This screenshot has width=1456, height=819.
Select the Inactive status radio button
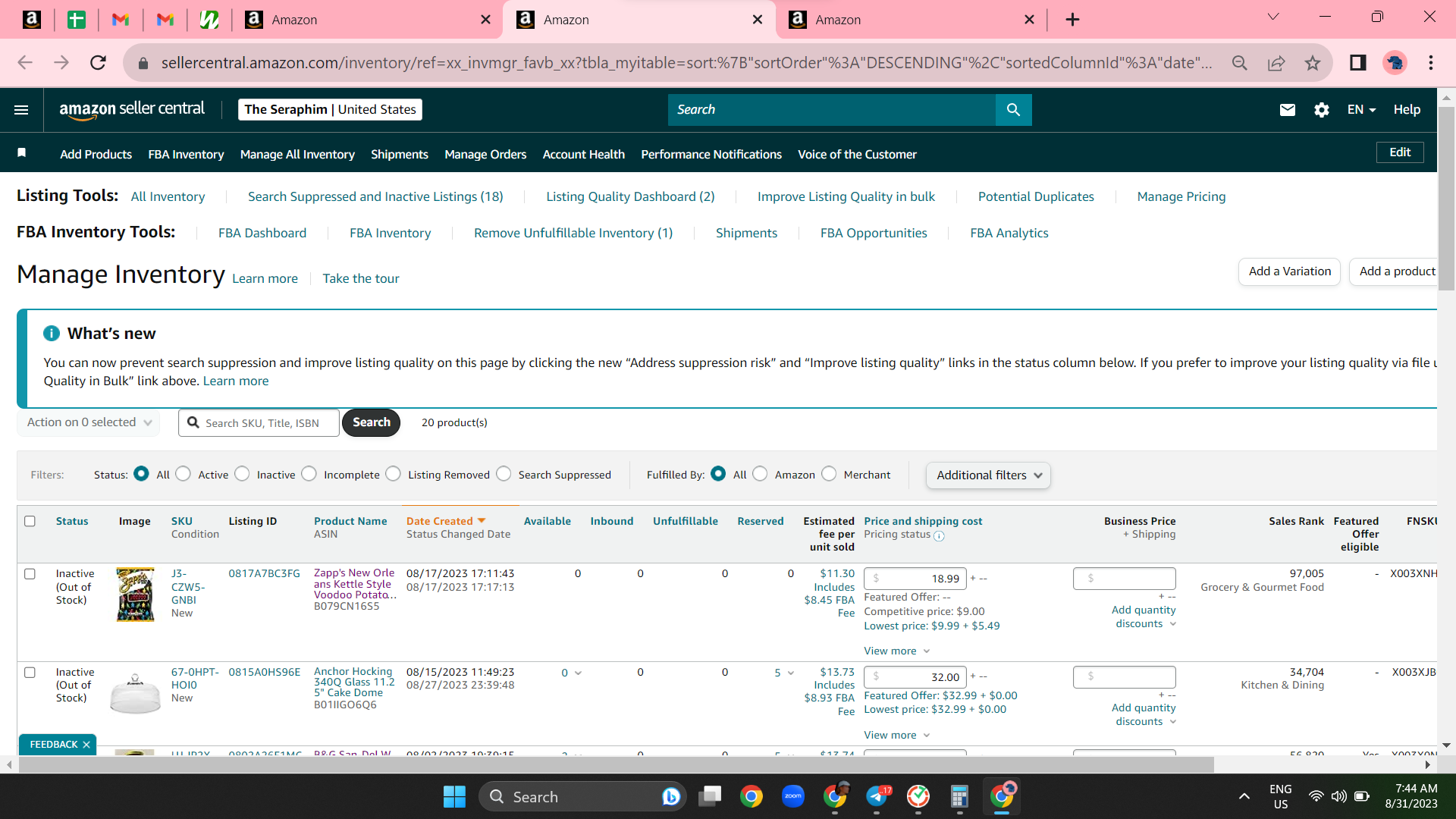(x=242, y=474)
